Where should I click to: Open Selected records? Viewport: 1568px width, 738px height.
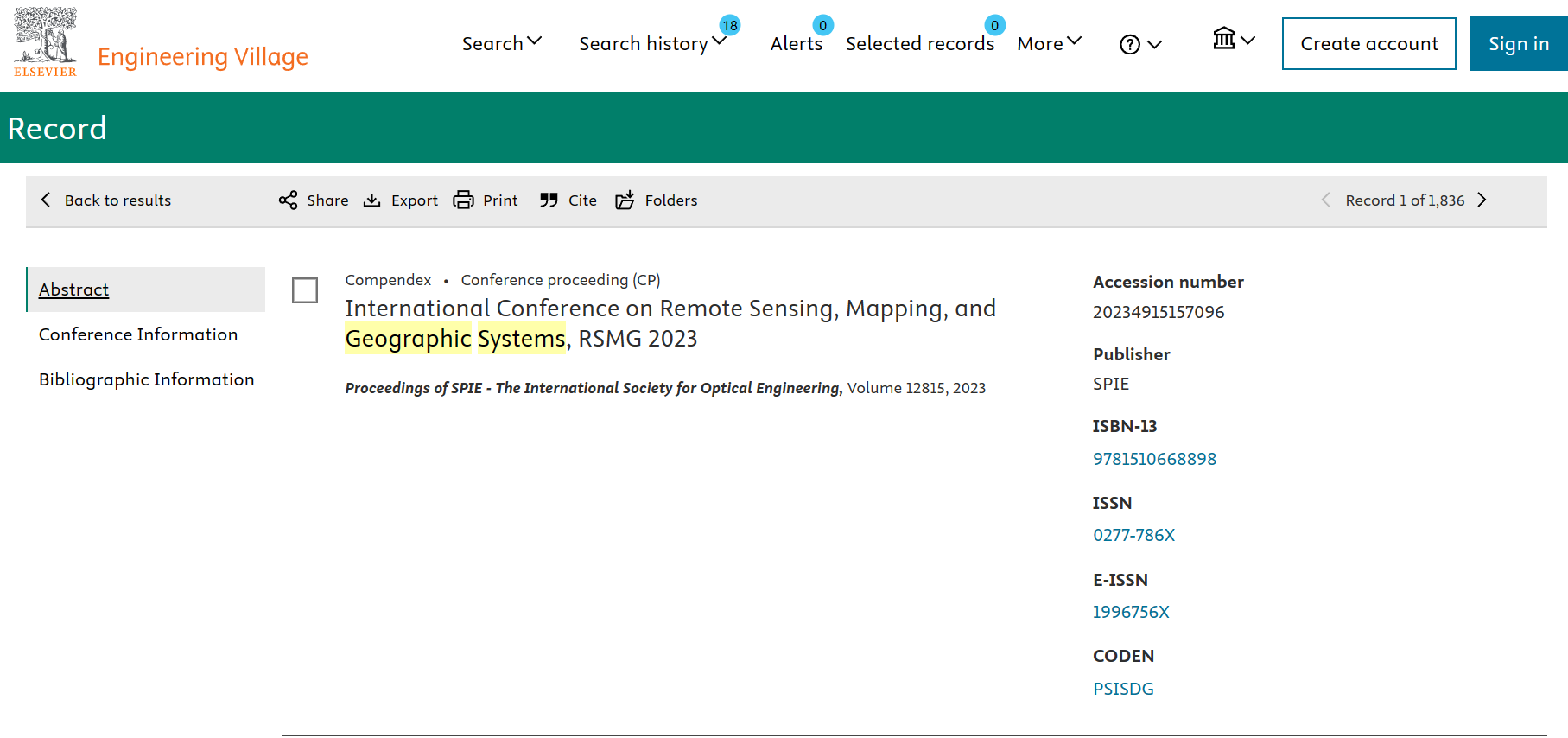(920, 43)
